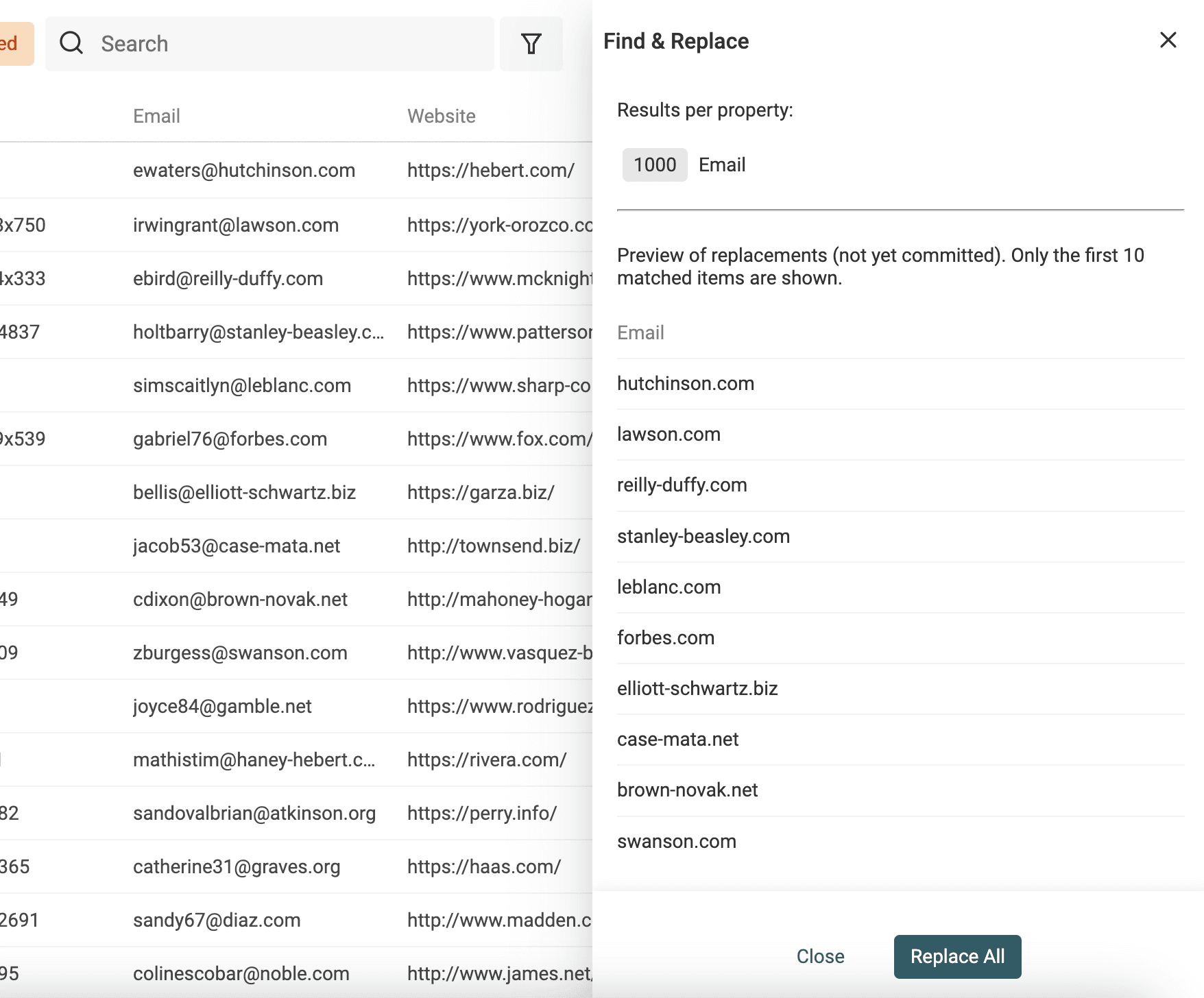Open the https://hebert.com/ website link
Image resolution: width=1204 pixels, height=998 pixels.
tap(491, 171)
